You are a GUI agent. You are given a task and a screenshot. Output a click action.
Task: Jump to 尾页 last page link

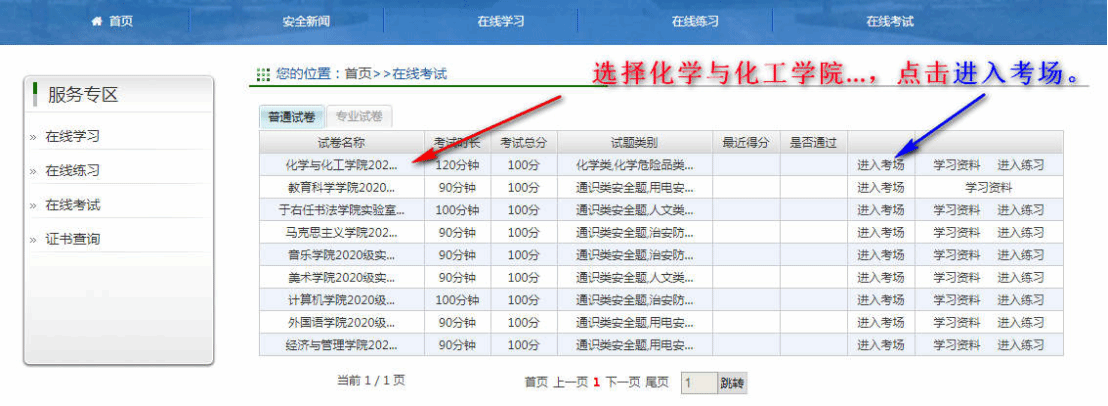[x=657, y=382]
